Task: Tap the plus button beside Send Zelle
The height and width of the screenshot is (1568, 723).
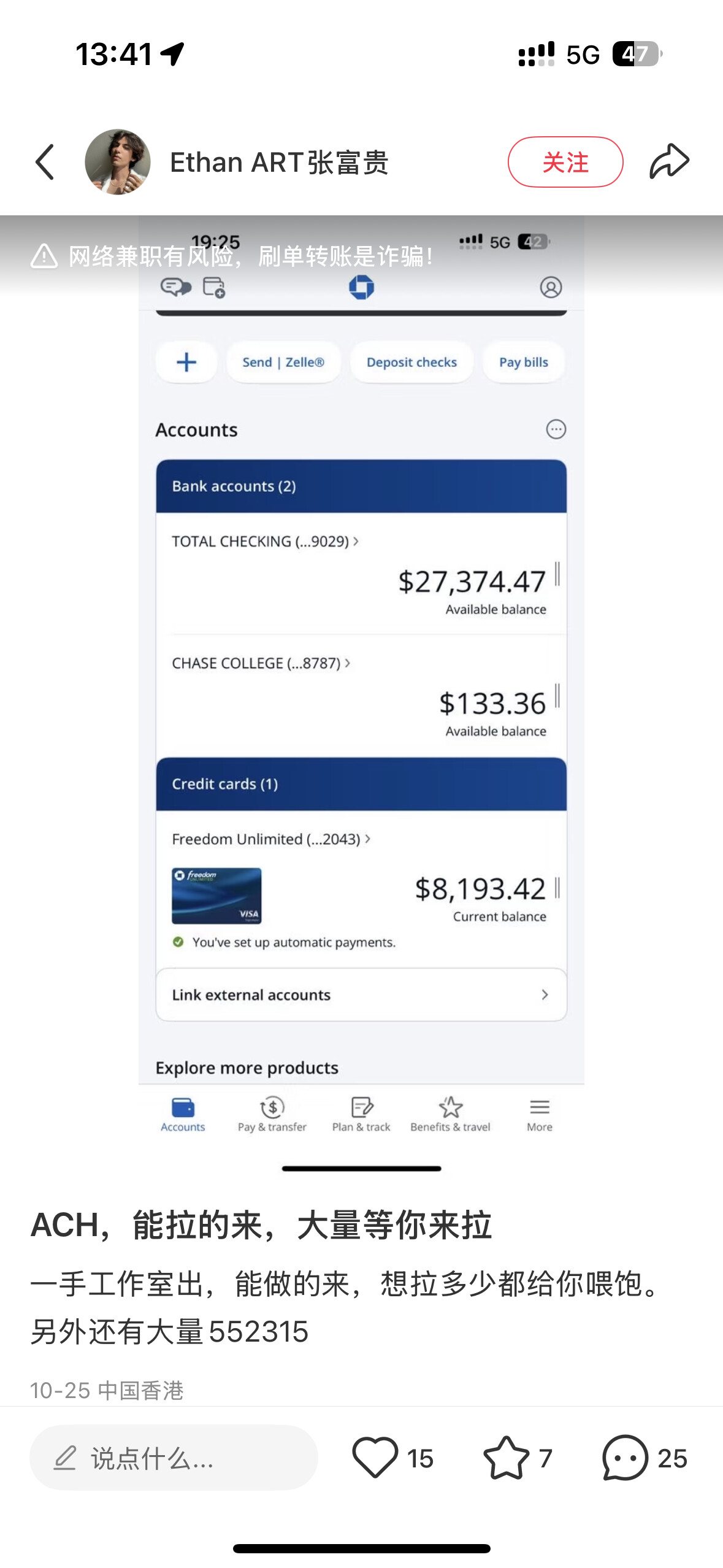Action: pyautogui.click(x=186, y=362)
